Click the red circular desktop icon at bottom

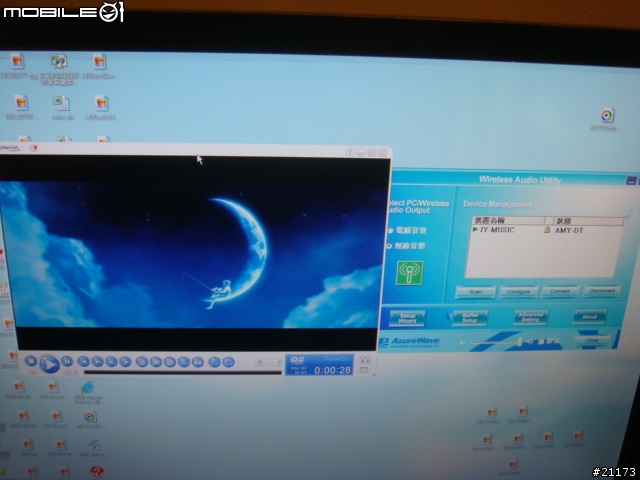[96, 473]
